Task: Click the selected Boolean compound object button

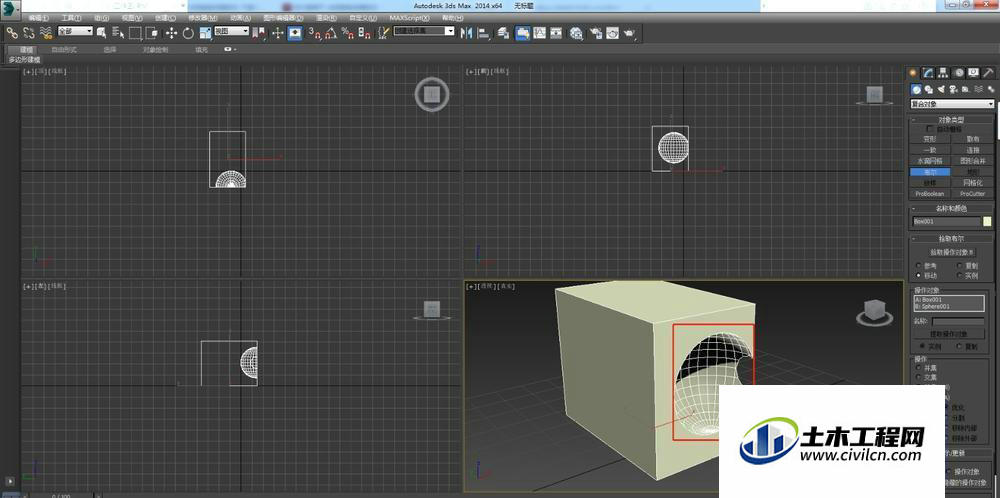Action: click(930, 172)
